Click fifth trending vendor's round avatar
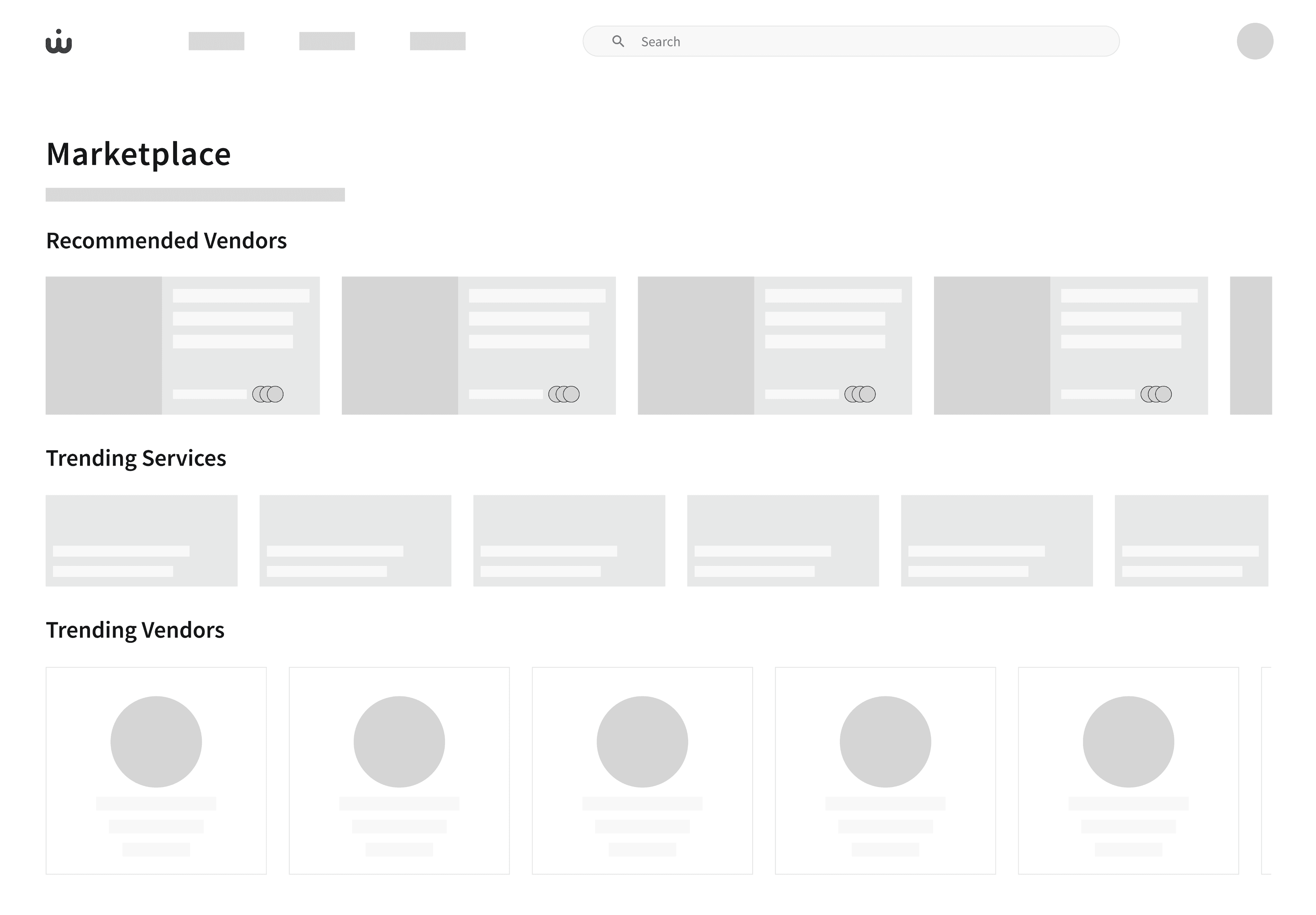Viewport: 1316px width, 915px height. pyautogui.click(x=1128, y=741)
